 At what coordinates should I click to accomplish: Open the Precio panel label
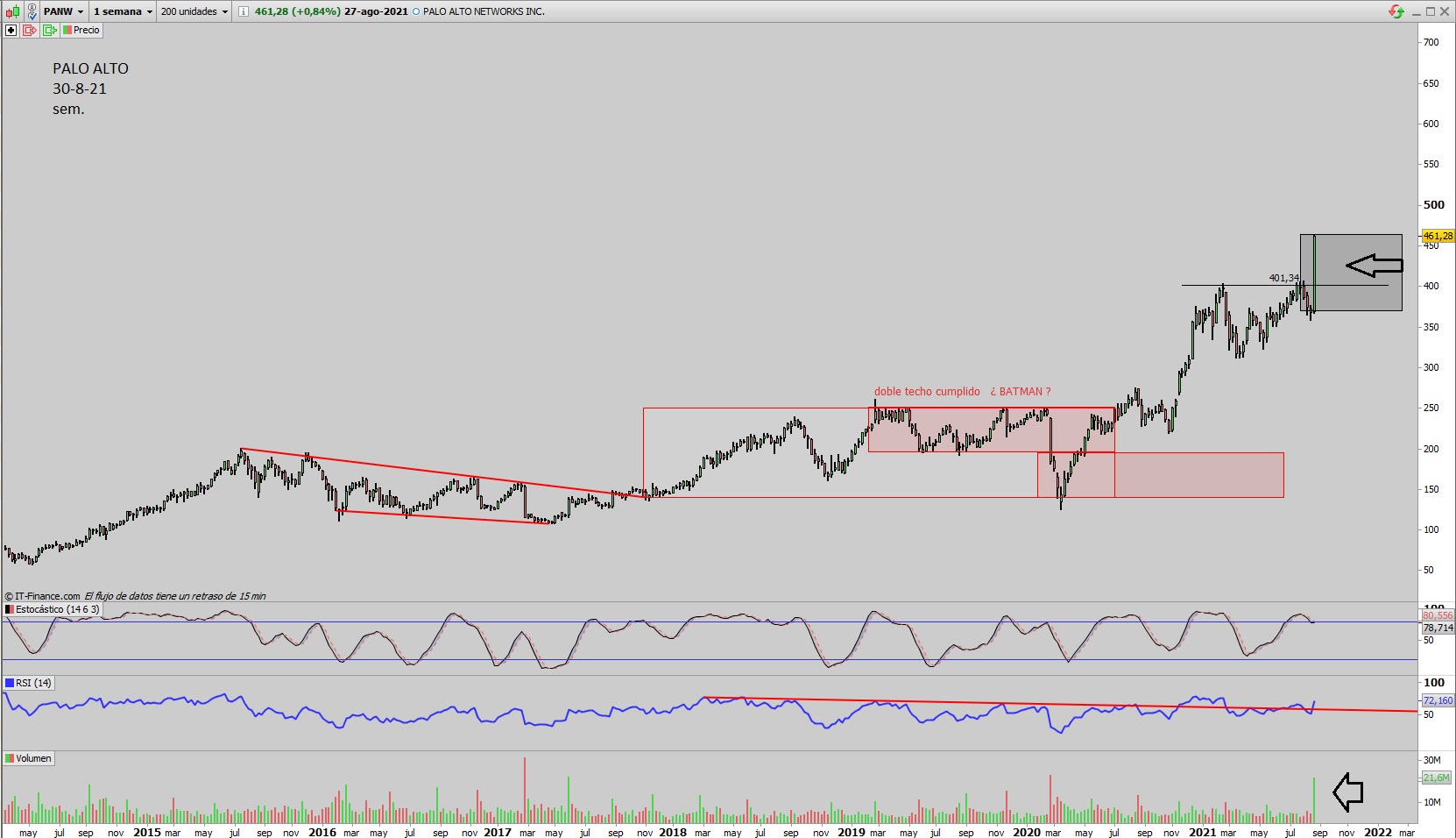[x=87, y=30]
